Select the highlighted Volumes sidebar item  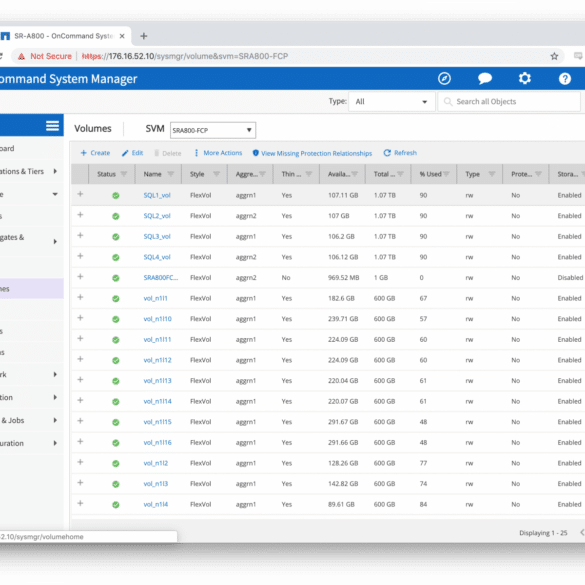click(x=32, y=289)
